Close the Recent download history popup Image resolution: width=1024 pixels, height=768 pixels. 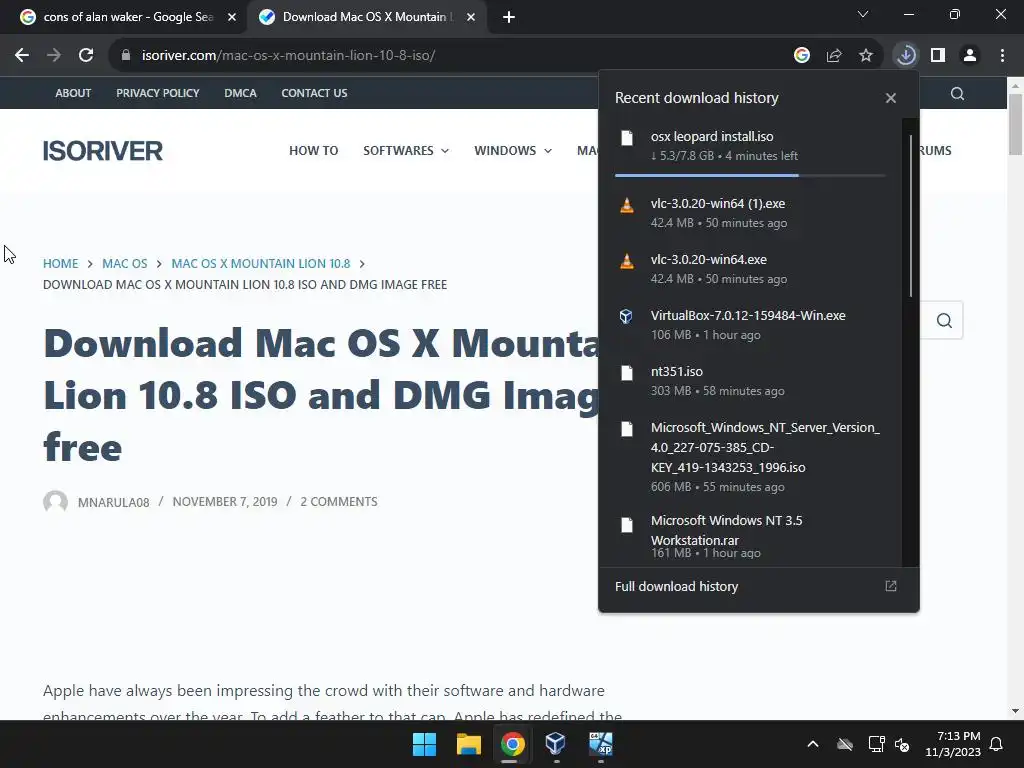click(x=891, y=98)
